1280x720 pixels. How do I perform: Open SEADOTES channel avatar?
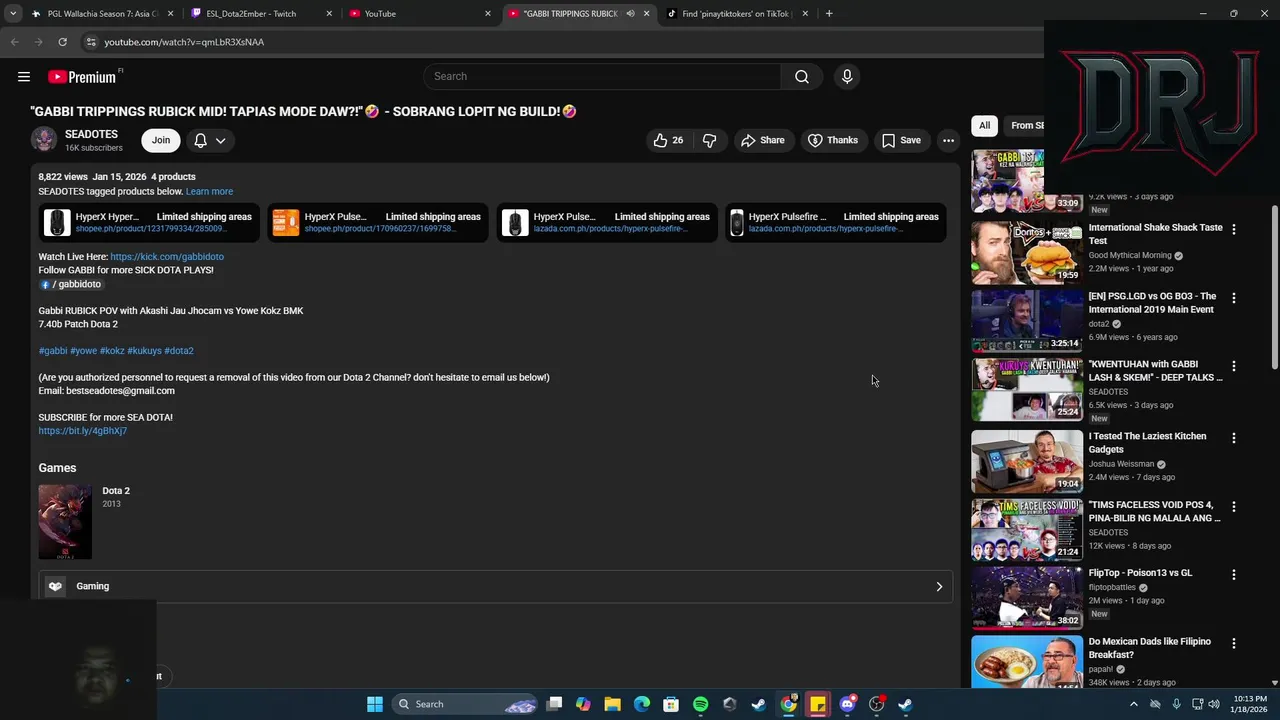tap(44, 140)
